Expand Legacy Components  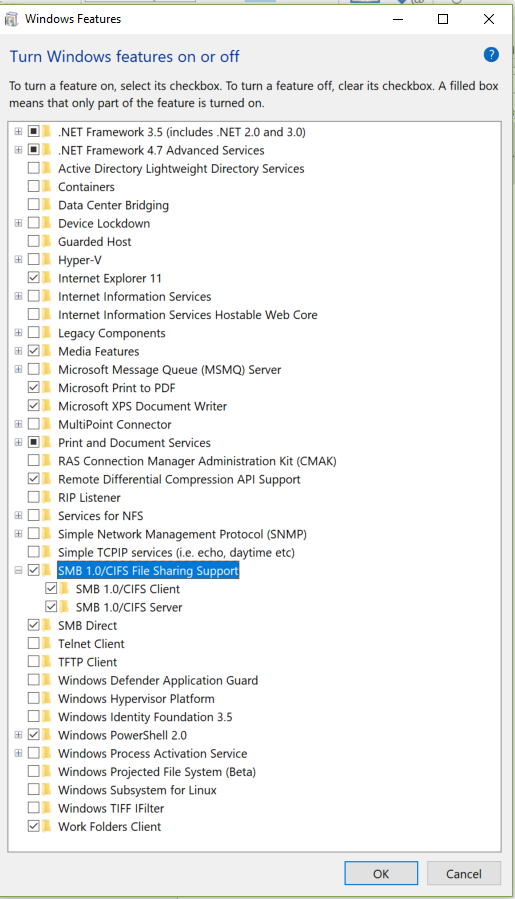tap(18, 333)
